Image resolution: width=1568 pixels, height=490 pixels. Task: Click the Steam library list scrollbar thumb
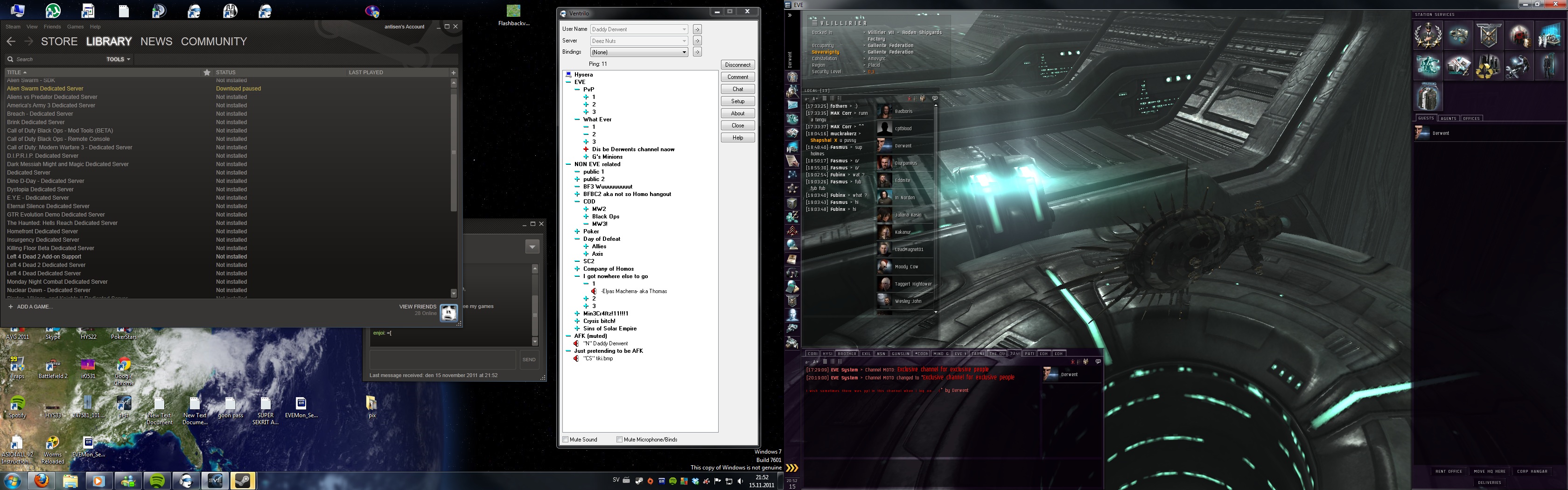coord(454,152)
